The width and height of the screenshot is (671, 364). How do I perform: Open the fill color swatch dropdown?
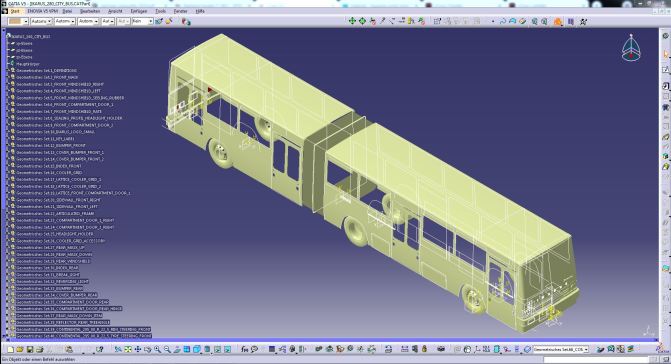coord(18,21)
